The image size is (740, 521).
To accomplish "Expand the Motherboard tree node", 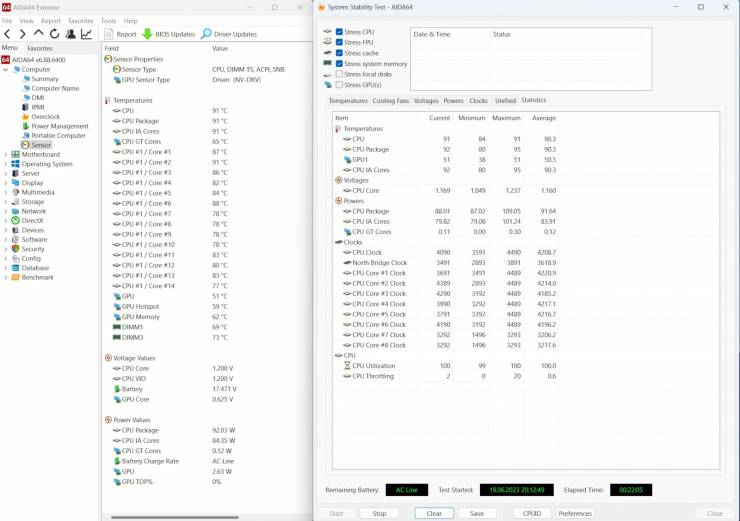I will [x=6, y=154].
